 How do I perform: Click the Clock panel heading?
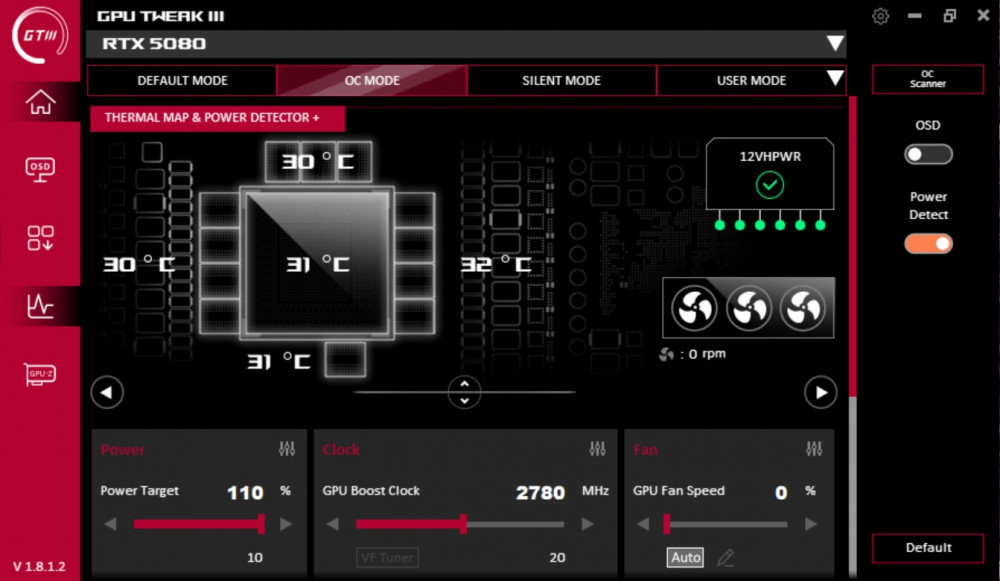pyautogui.click(x=341, y=450)
